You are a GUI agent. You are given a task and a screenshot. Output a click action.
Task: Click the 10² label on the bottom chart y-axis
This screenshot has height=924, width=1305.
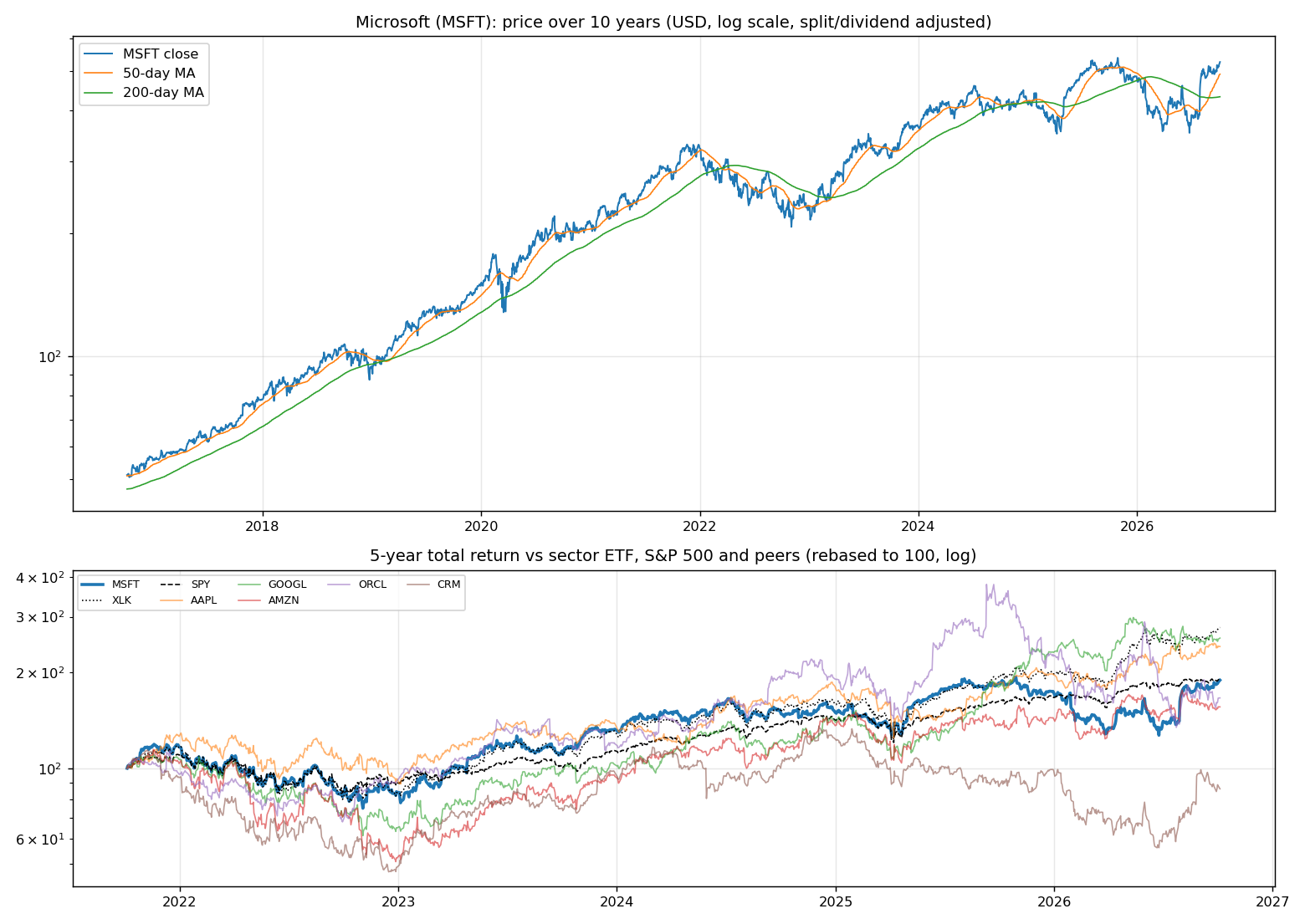click(x=51, y=768)
